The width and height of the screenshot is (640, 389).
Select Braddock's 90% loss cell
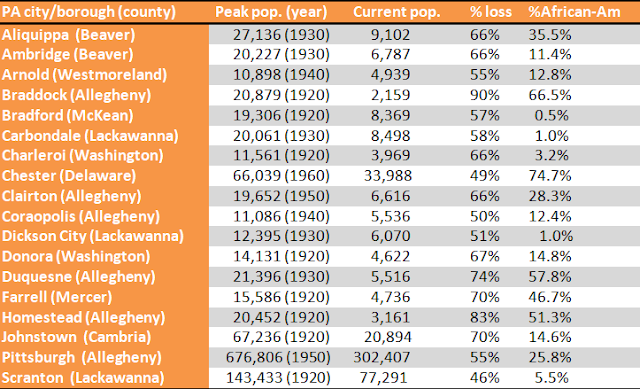tap(484, 95)
